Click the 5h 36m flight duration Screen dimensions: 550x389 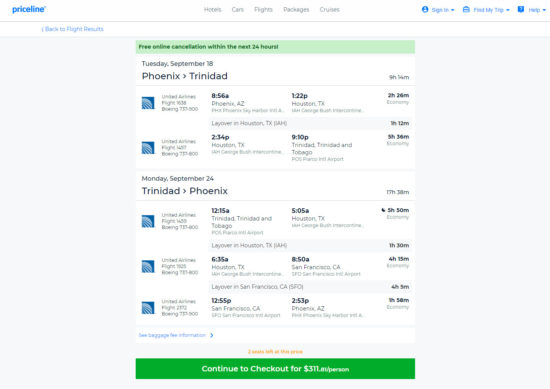398,137
